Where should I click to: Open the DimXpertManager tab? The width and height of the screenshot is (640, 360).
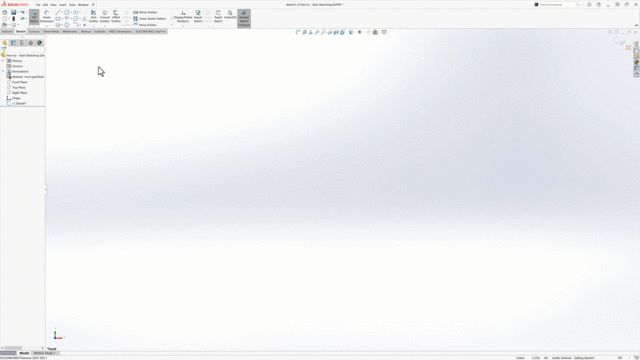[x=31, y=43]
